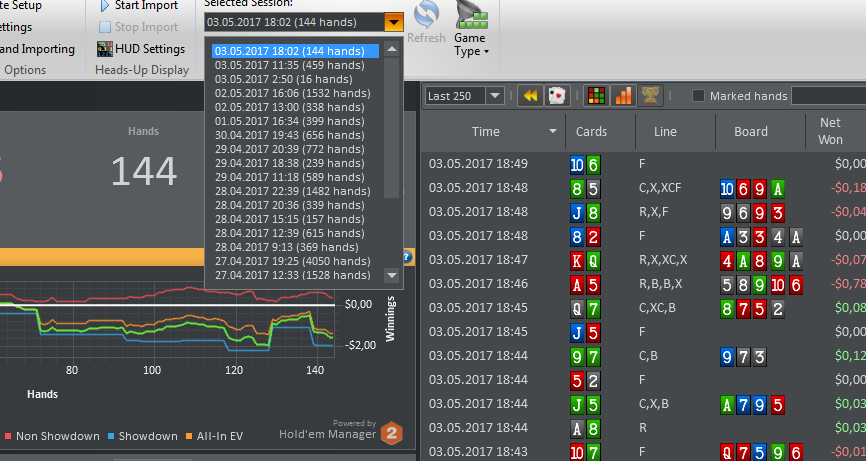Screen dimensions: 866x461
Task: Open HUD Settings
Action: (140, 48)
